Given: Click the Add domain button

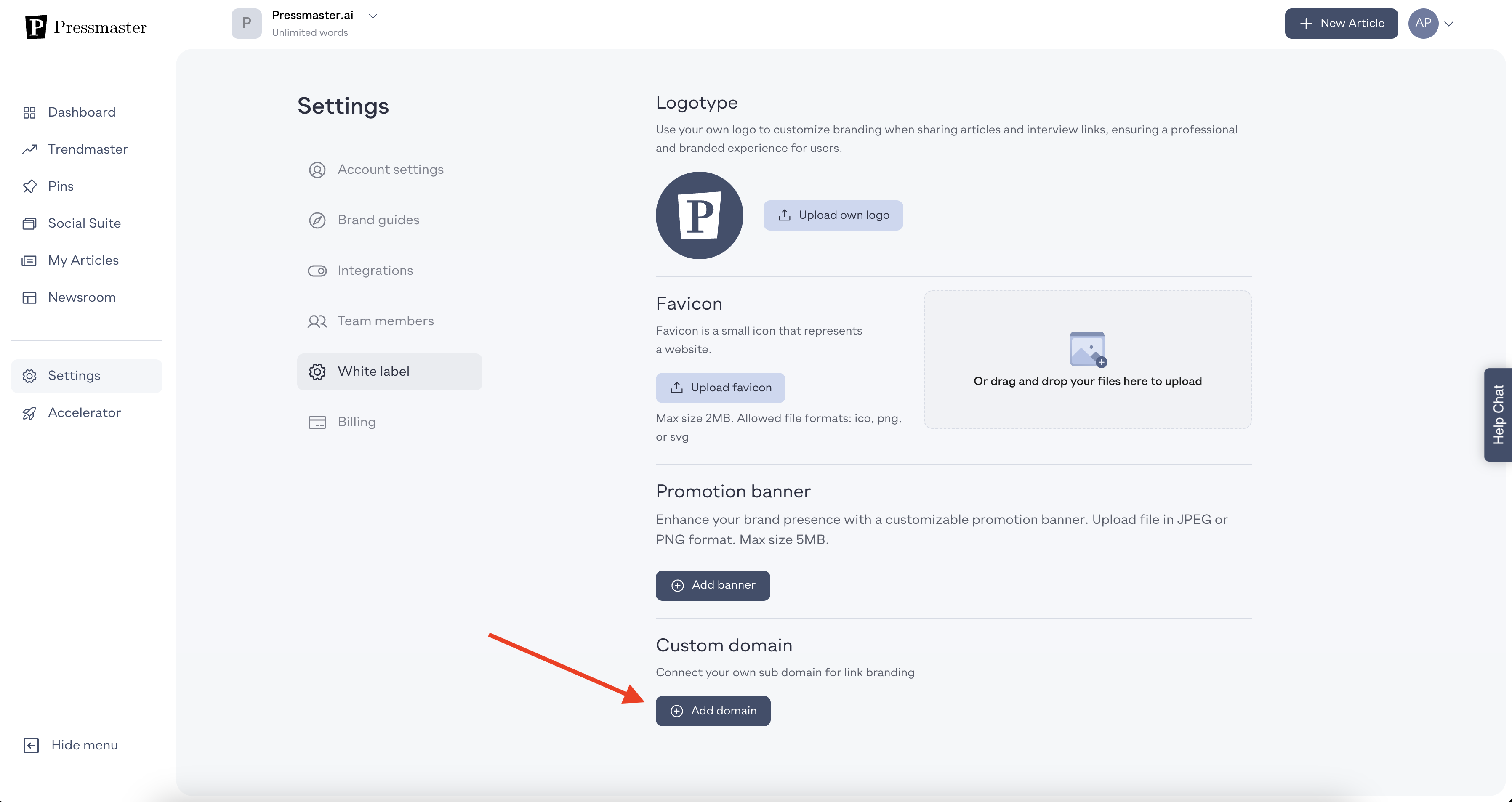Looking at the screenshot, I should click(x=713, y=711).
